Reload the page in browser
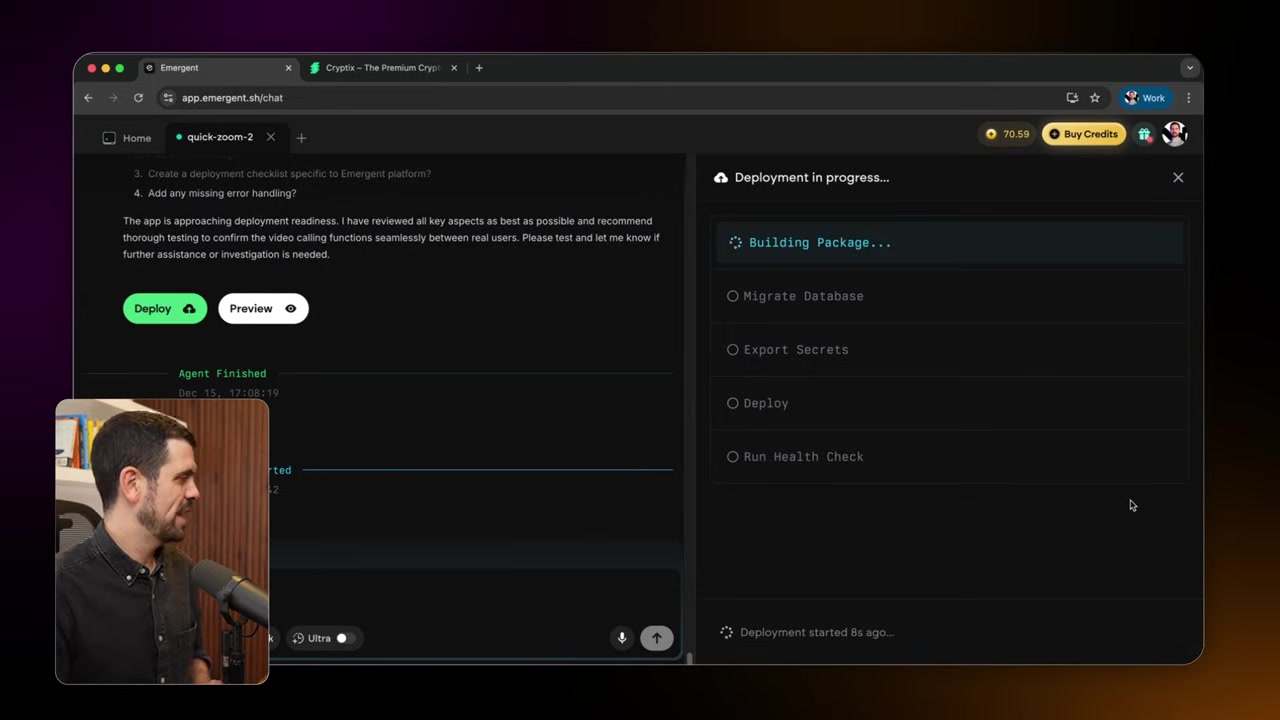The width and height of the screenshot is (1280, 720). point(138,98)
